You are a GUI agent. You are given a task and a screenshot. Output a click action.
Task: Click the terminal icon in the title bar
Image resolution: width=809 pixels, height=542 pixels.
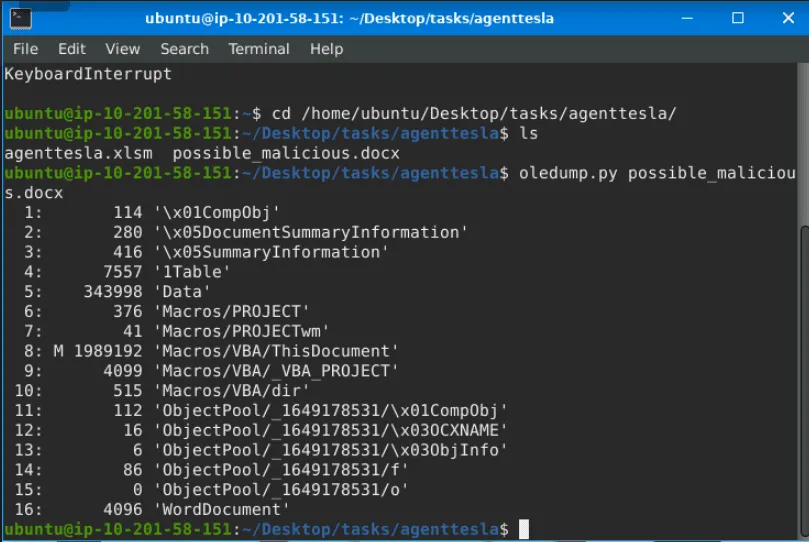(20, 18)
